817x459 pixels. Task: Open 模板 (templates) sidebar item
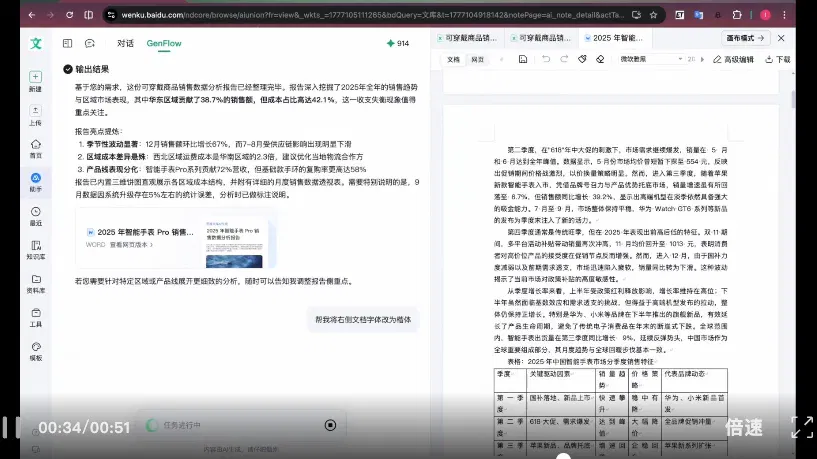point(35,351)
